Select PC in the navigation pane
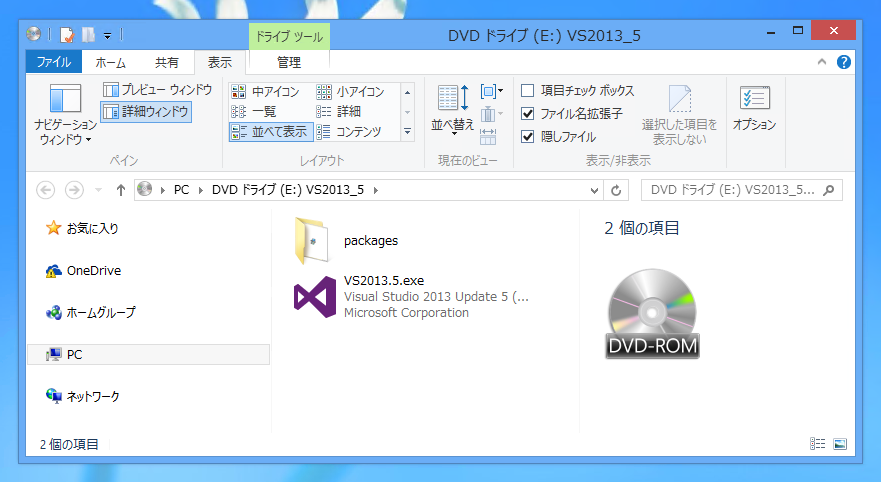 (148, 354)
